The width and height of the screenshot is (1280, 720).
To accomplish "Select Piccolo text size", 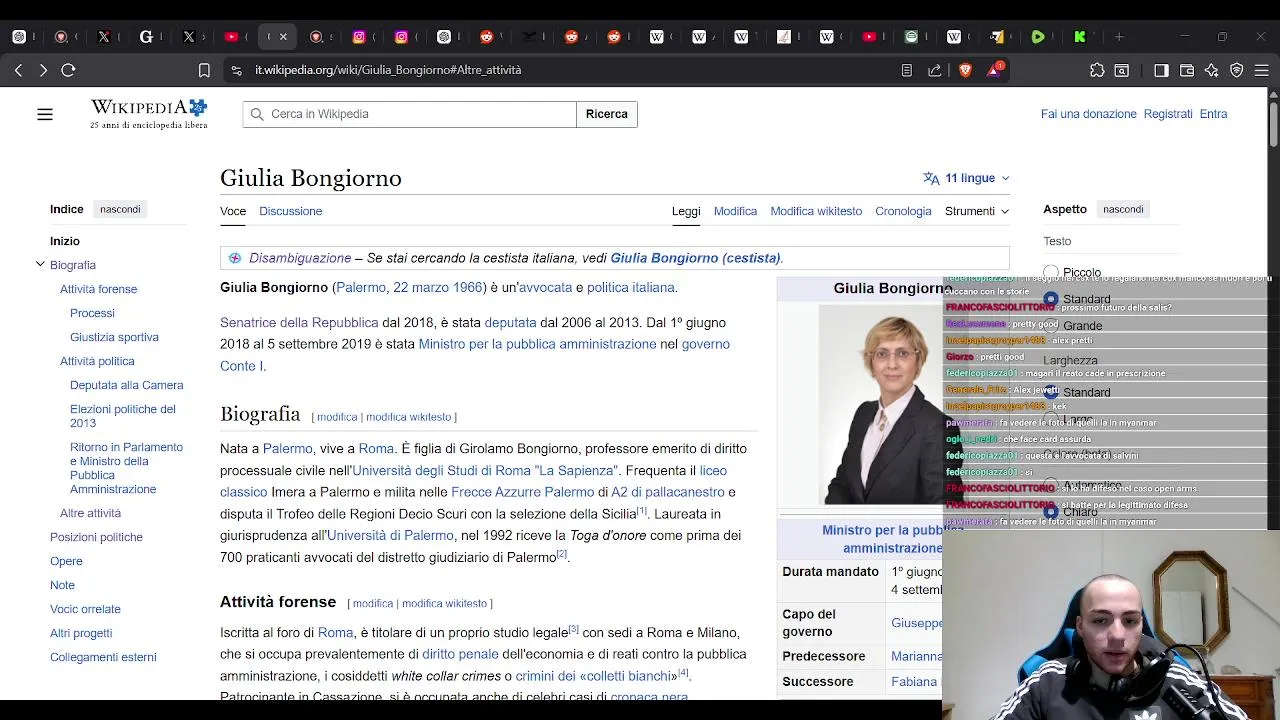I will pos(1051,272).
